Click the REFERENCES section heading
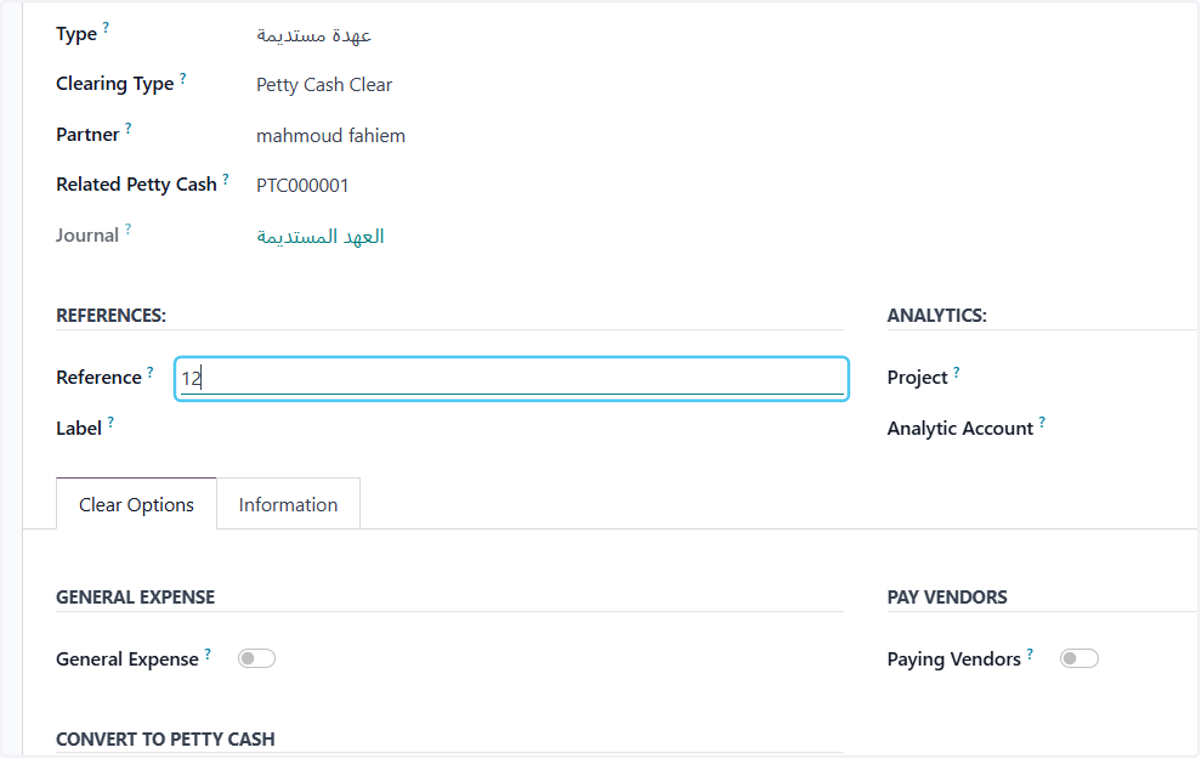The image size is (1200, 758). click(x=111, y=316)
